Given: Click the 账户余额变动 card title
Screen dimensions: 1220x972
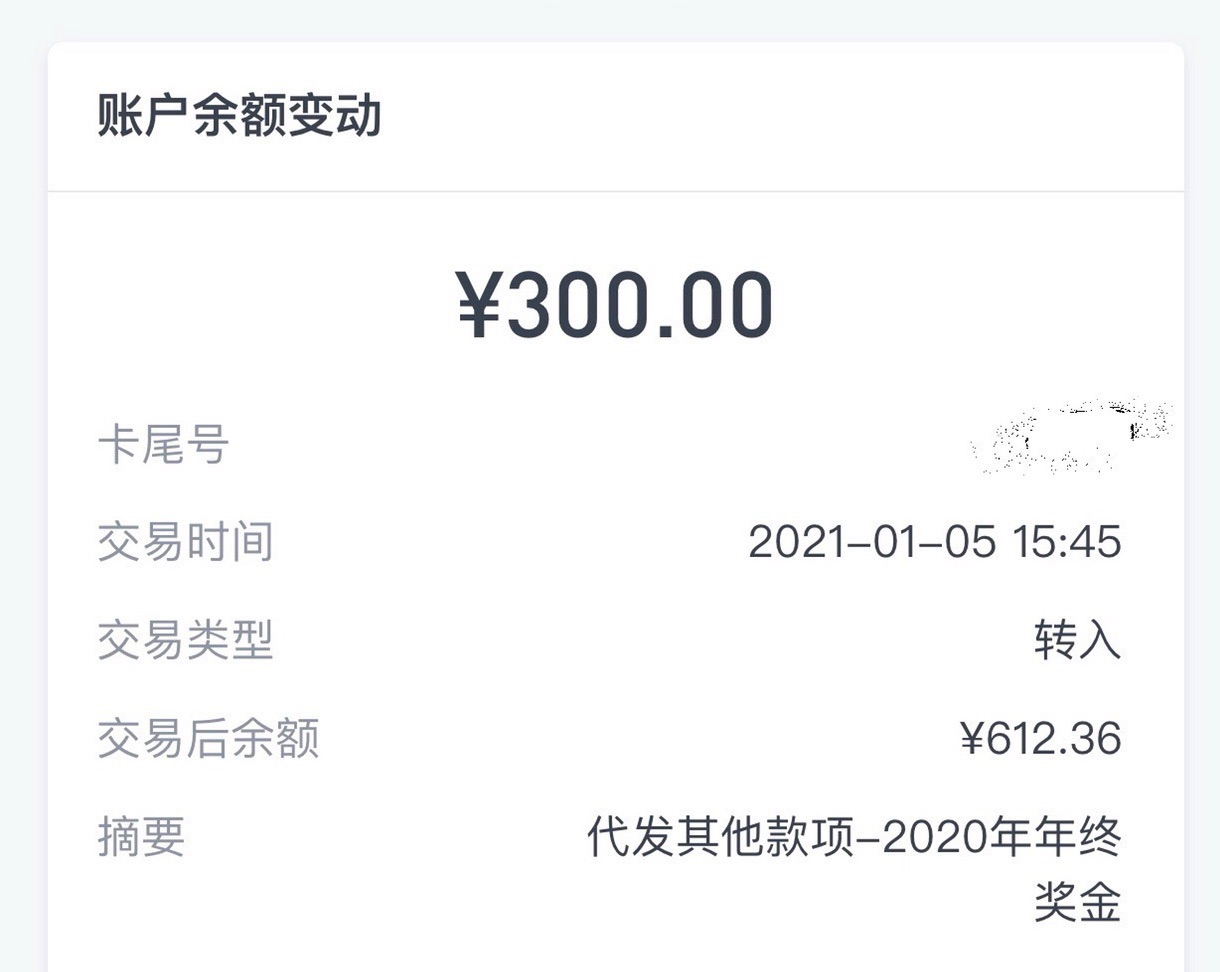Looking at the screenshot, I should [x=239, y=116].
